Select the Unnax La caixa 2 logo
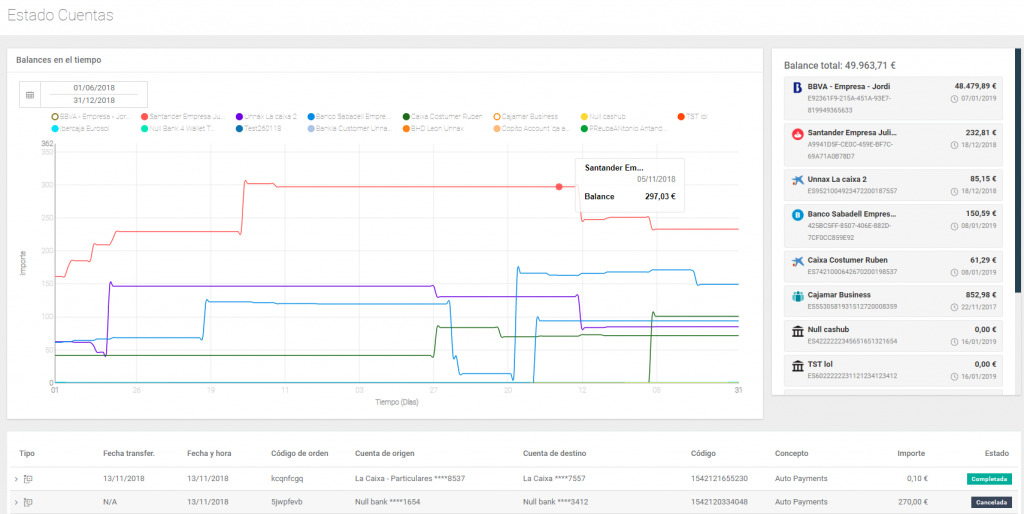Viewport: 1024px width, 514px height. click(798, 180)
